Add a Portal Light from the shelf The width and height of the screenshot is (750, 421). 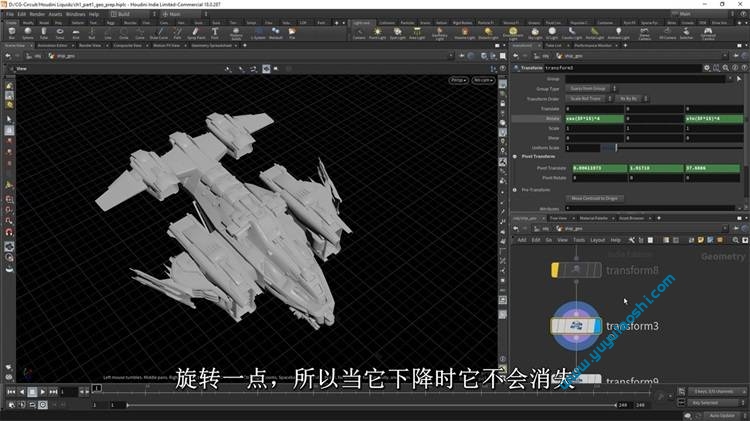[595, 33]
